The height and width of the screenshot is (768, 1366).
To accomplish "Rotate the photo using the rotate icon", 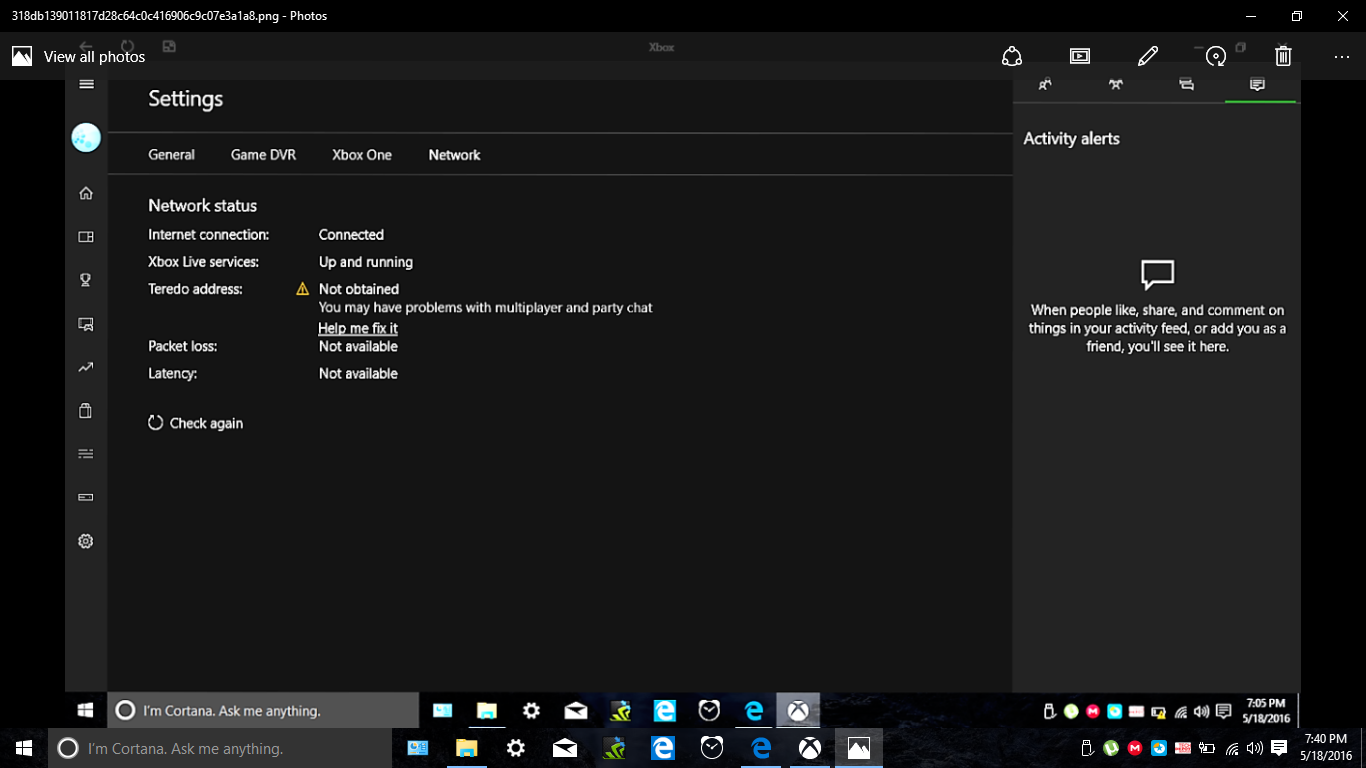I will [x=1216, y=56].
